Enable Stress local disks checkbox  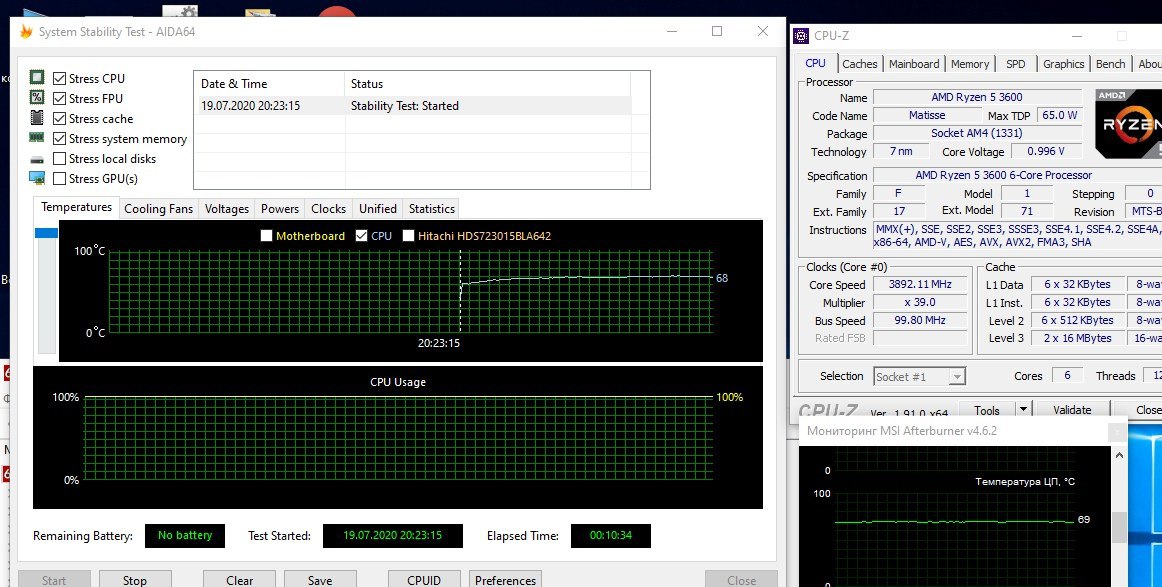tap(59, 159)
